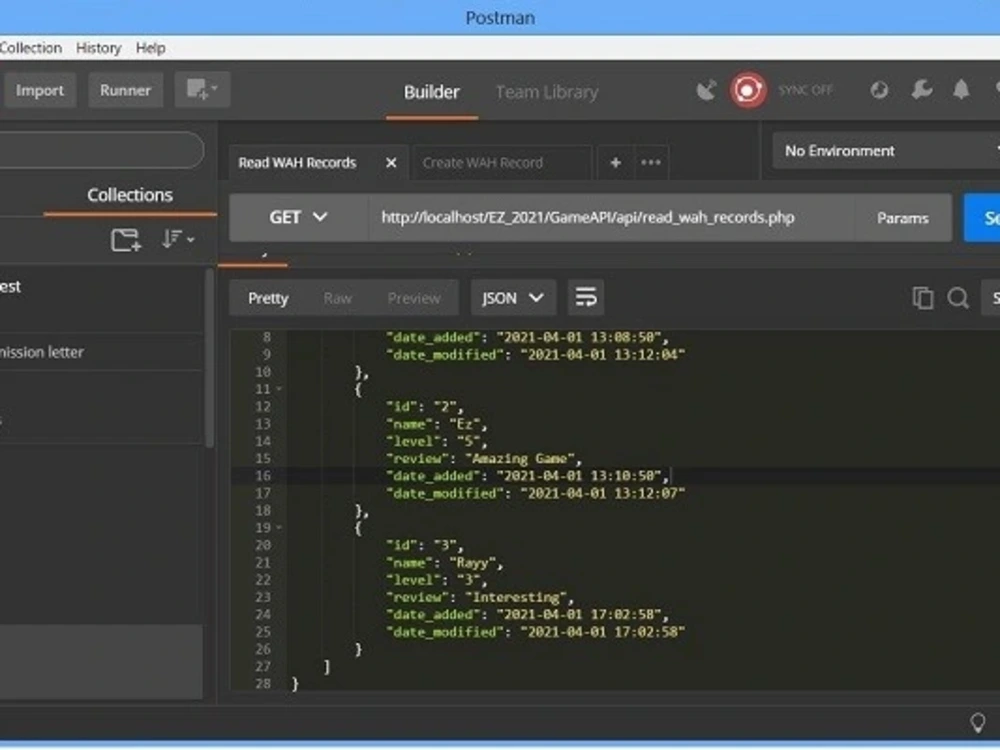The width and height of the screenshot is (1000, 750).
Task: Click the "name": "Rayy" line
Action: point(445,563)
